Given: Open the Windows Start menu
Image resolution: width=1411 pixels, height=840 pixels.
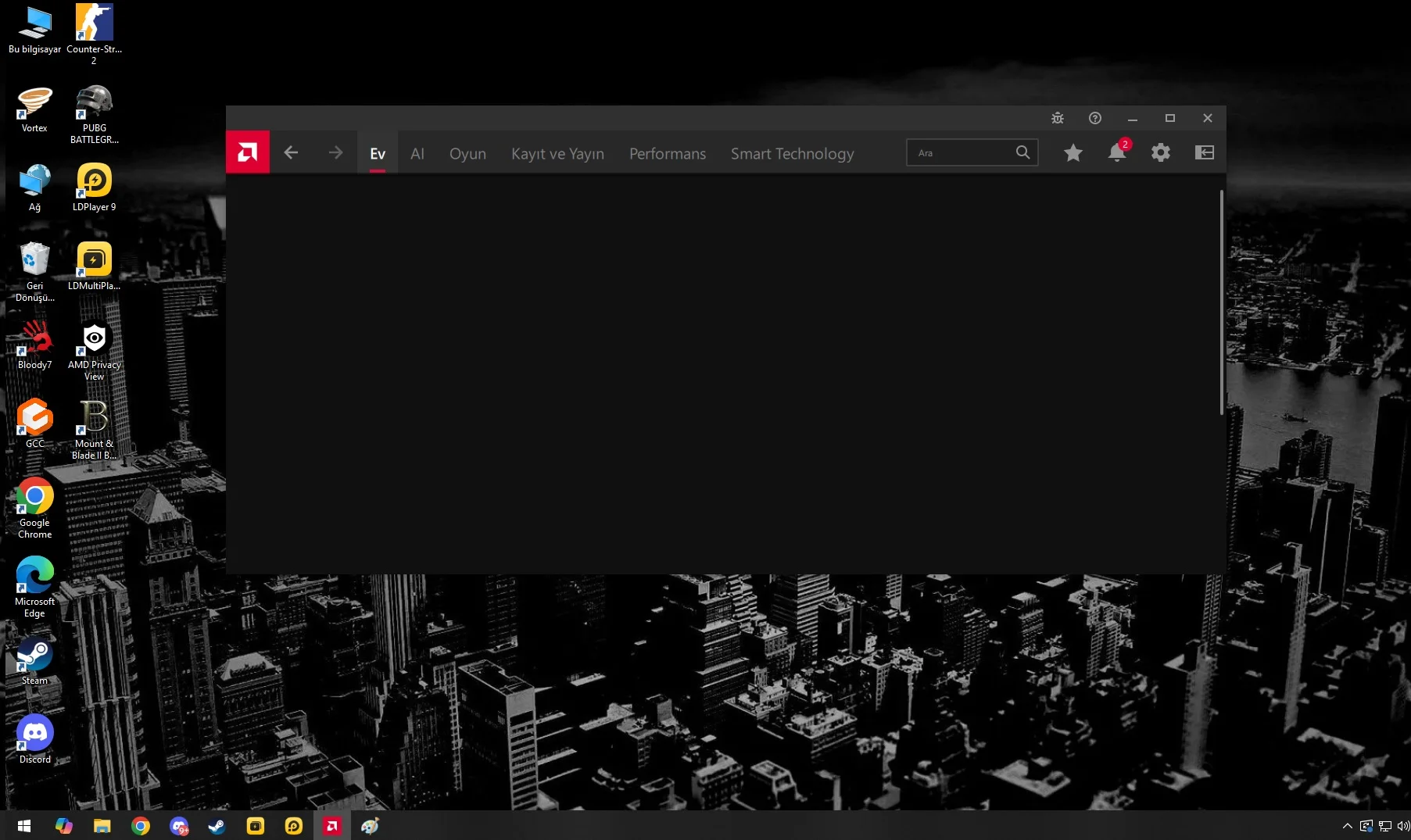Looking at the screenshot, I should pyautogui.click(x=23, y=826).
